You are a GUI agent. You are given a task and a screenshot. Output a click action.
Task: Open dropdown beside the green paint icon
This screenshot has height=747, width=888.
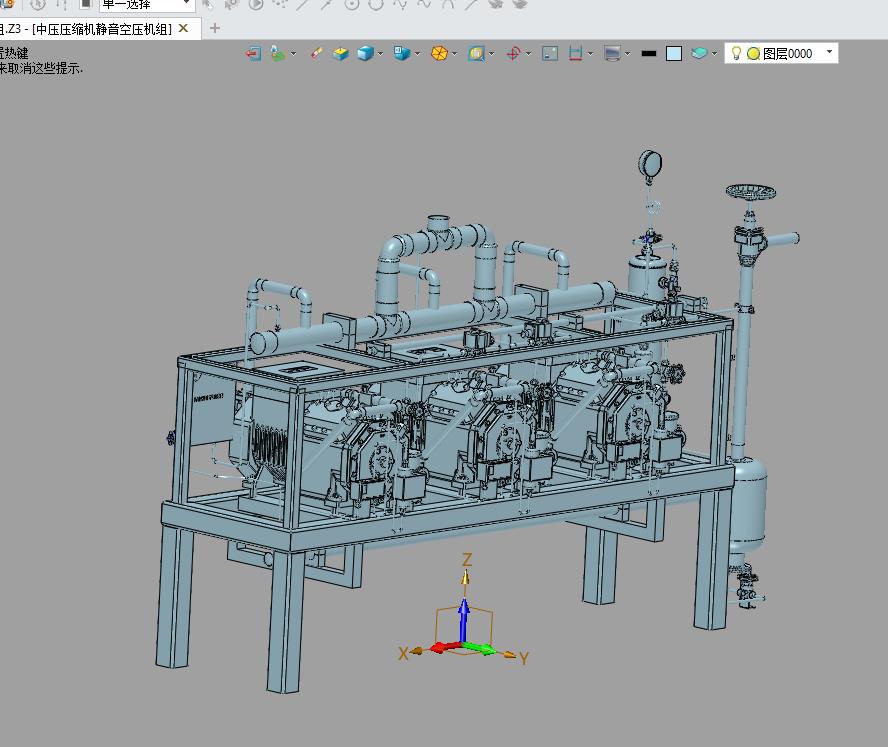click(x=293, y=54)
